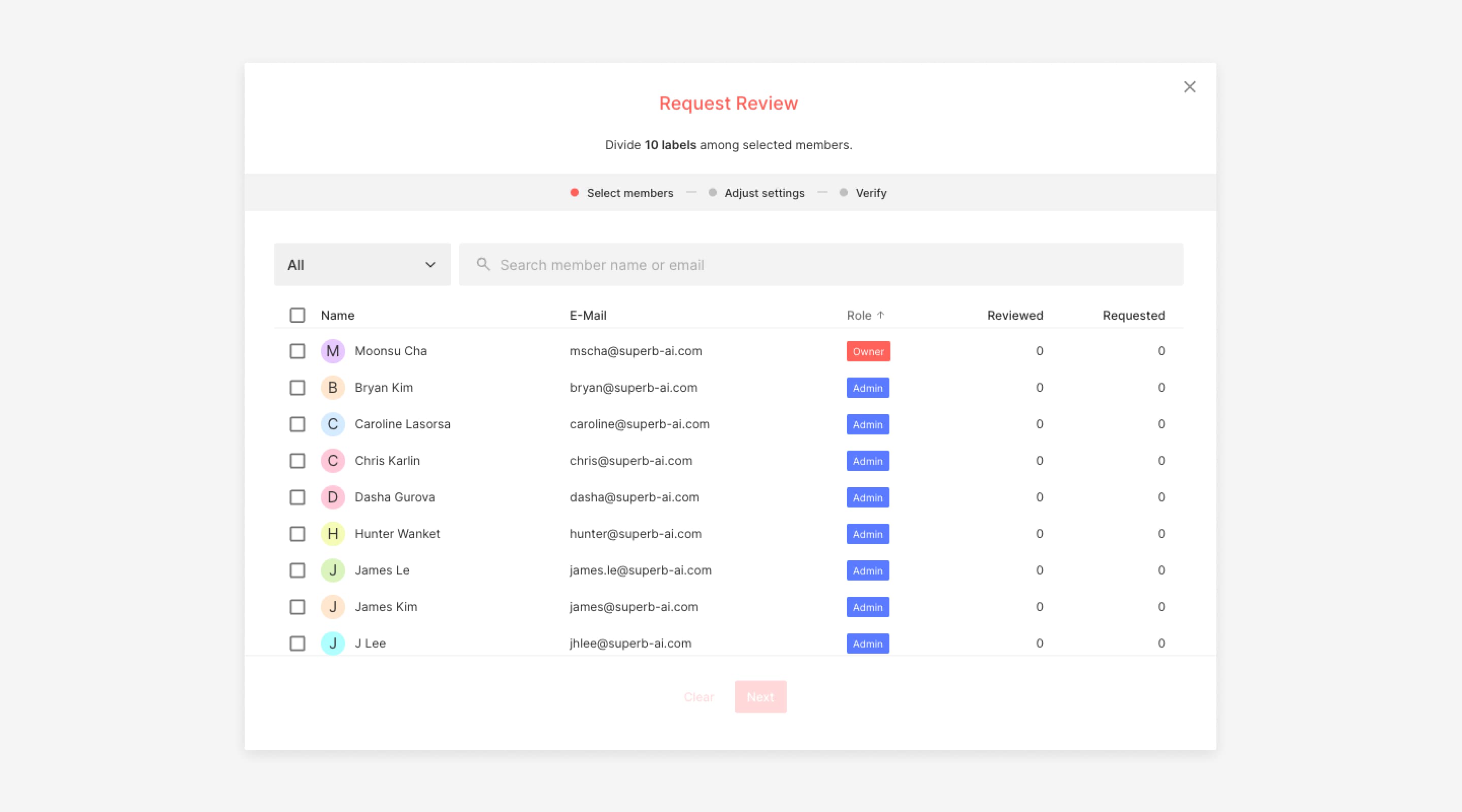Sort by Name column header
Image resolution: width=1462 pixels, height=812 pixels.
tap(338, 316)
